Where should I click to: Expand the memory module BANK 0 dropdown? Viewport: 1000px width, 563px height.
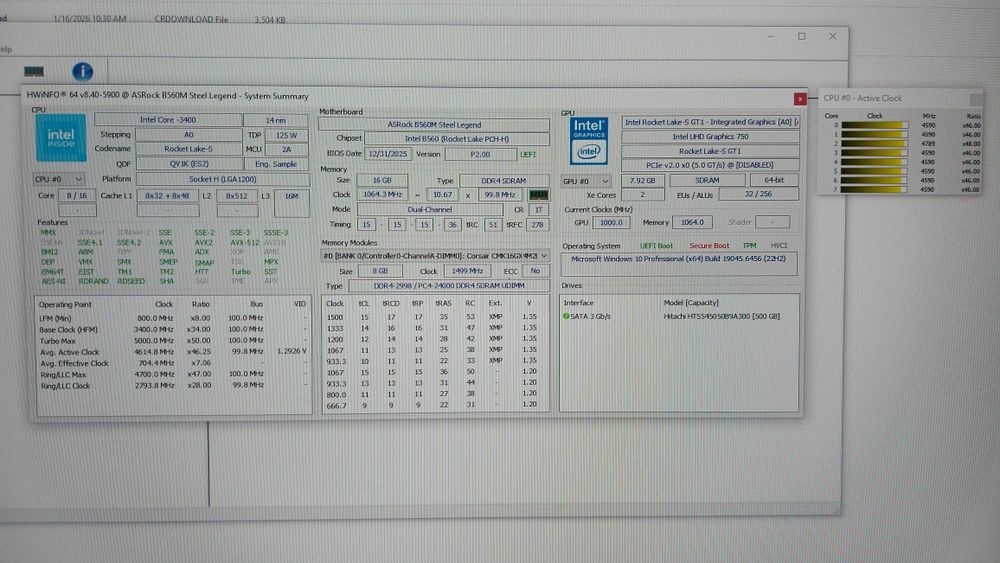point(434,256)
